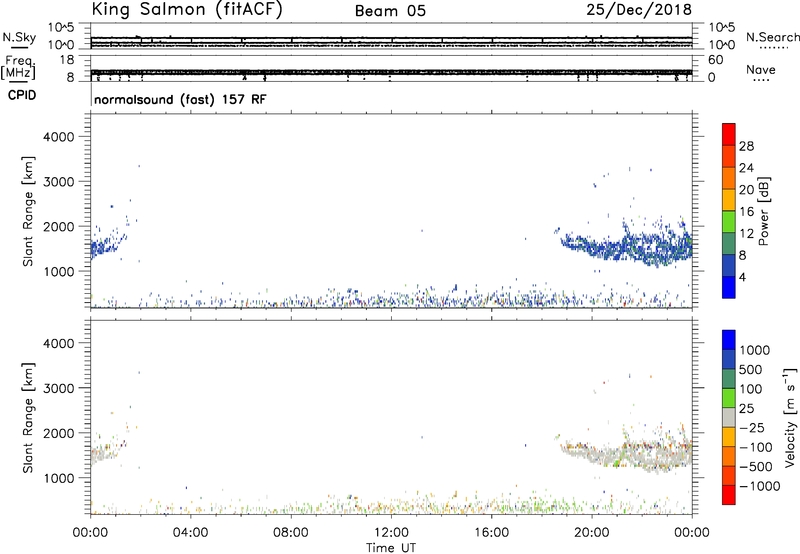This screenshot has width=800, height=554.
Task: Pick the blue top segment of Velocity colorbar
Action: 729,340
